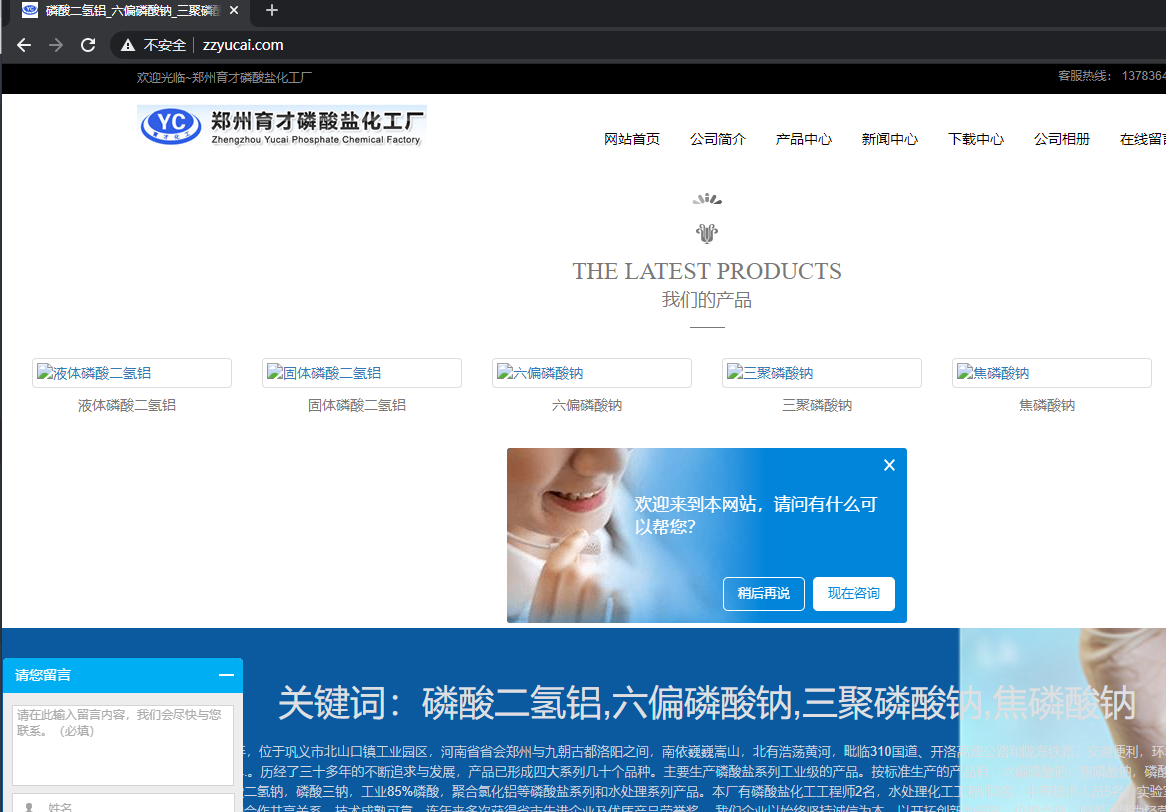
Task: Click the 现在咨询 button
Action: [854, 593]
